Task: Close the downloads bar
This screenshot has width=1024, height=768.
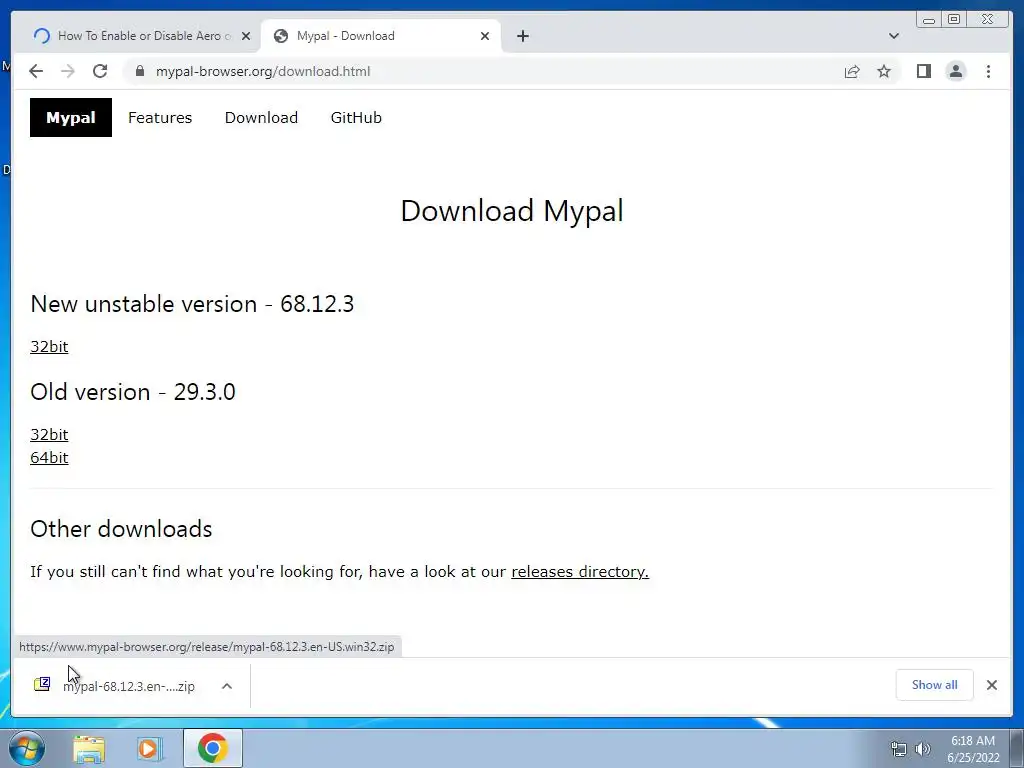Action: pos(991,685)
